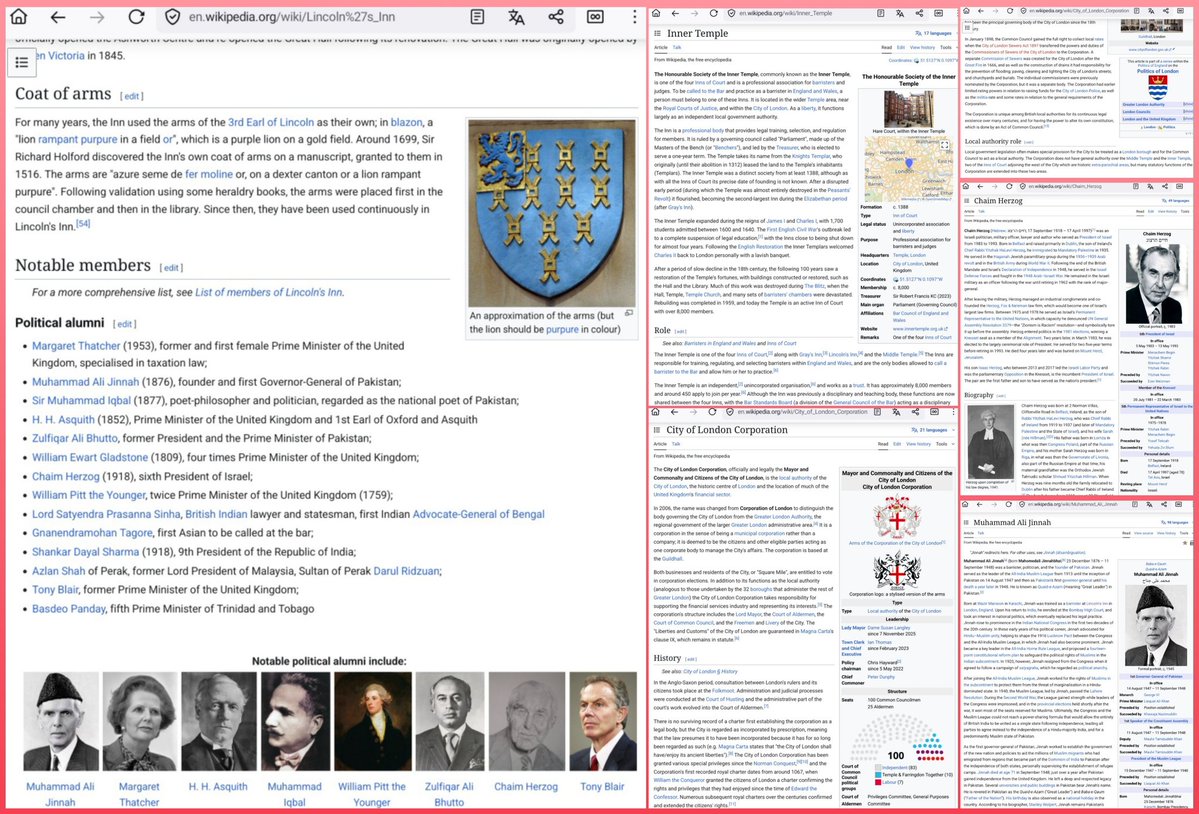Open List of members of Lincoln's Inn link
The image size is (1199, 814).
coord(268,292)
